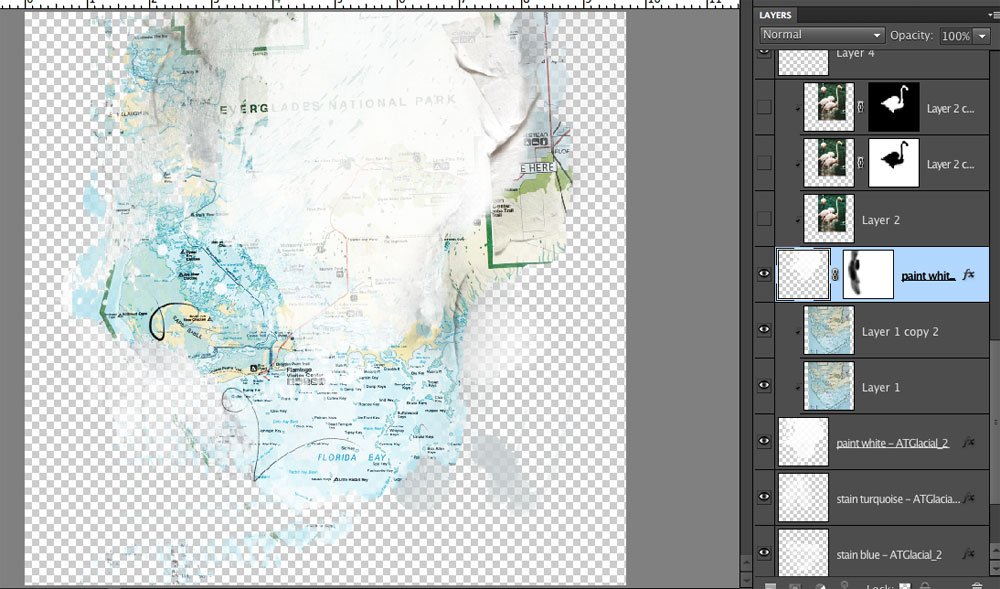The height and width of the screenshot is (589, 1000).
Task: Select flamingo thumbnail of Layer 2
Action: point(828,219)
